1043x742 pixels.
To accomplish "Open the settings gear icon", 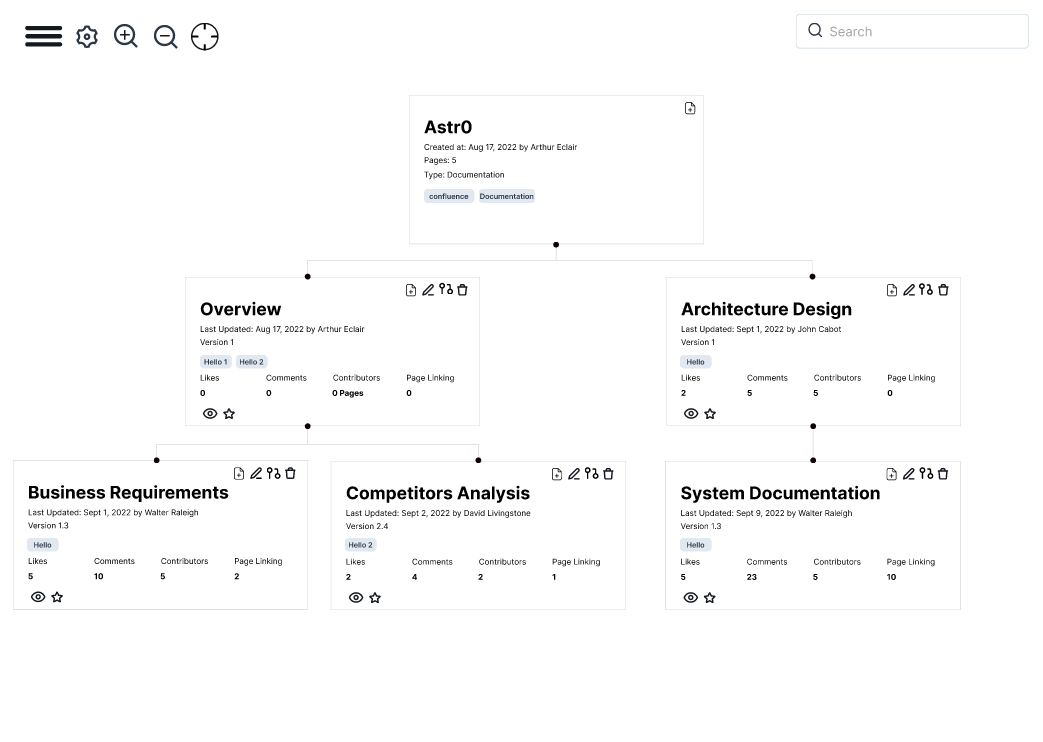I will (x=87, y=36).
